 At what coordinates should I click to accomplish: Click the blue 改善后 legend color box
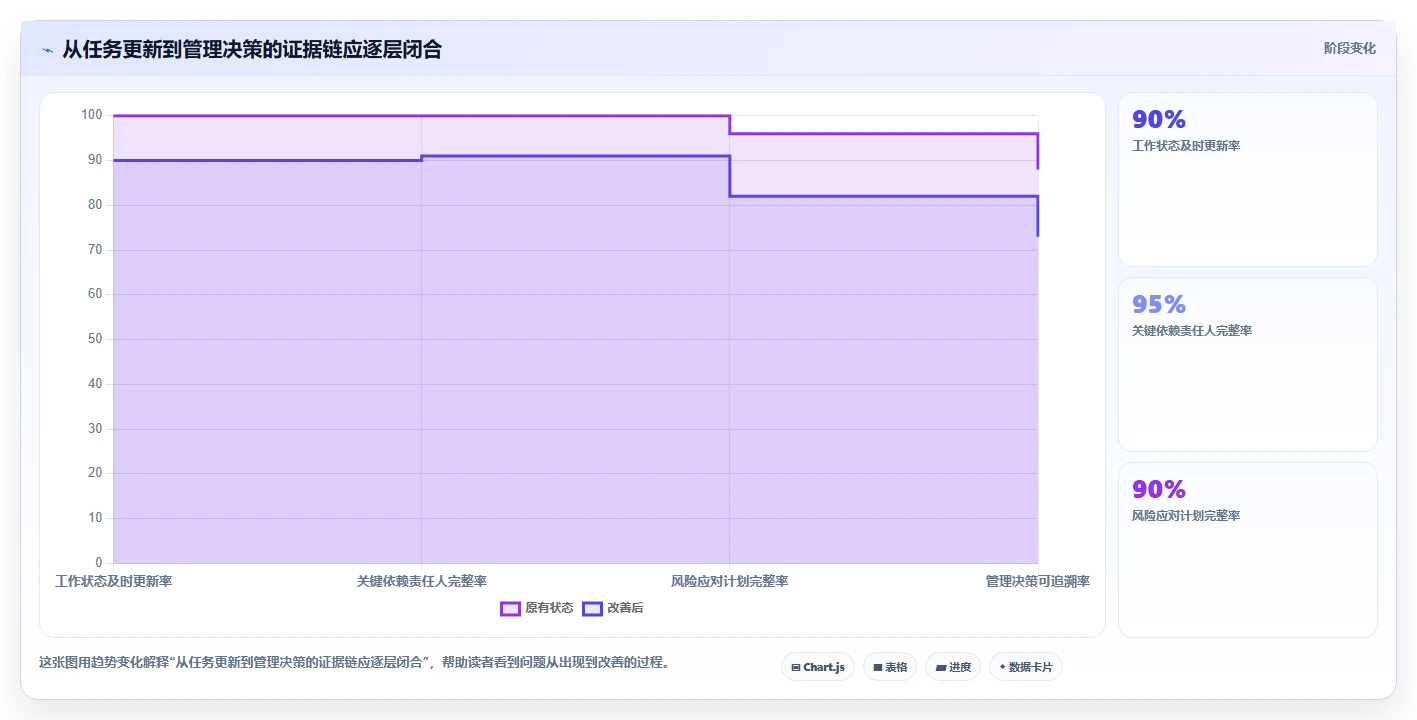click(592, 608)
